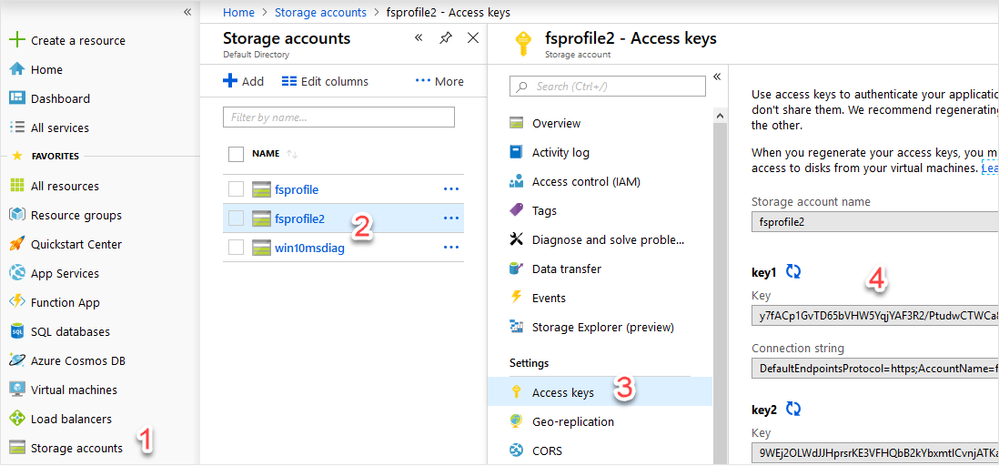Click the Filter by name input field
This screenshot has width=999, height=467.
339,117
